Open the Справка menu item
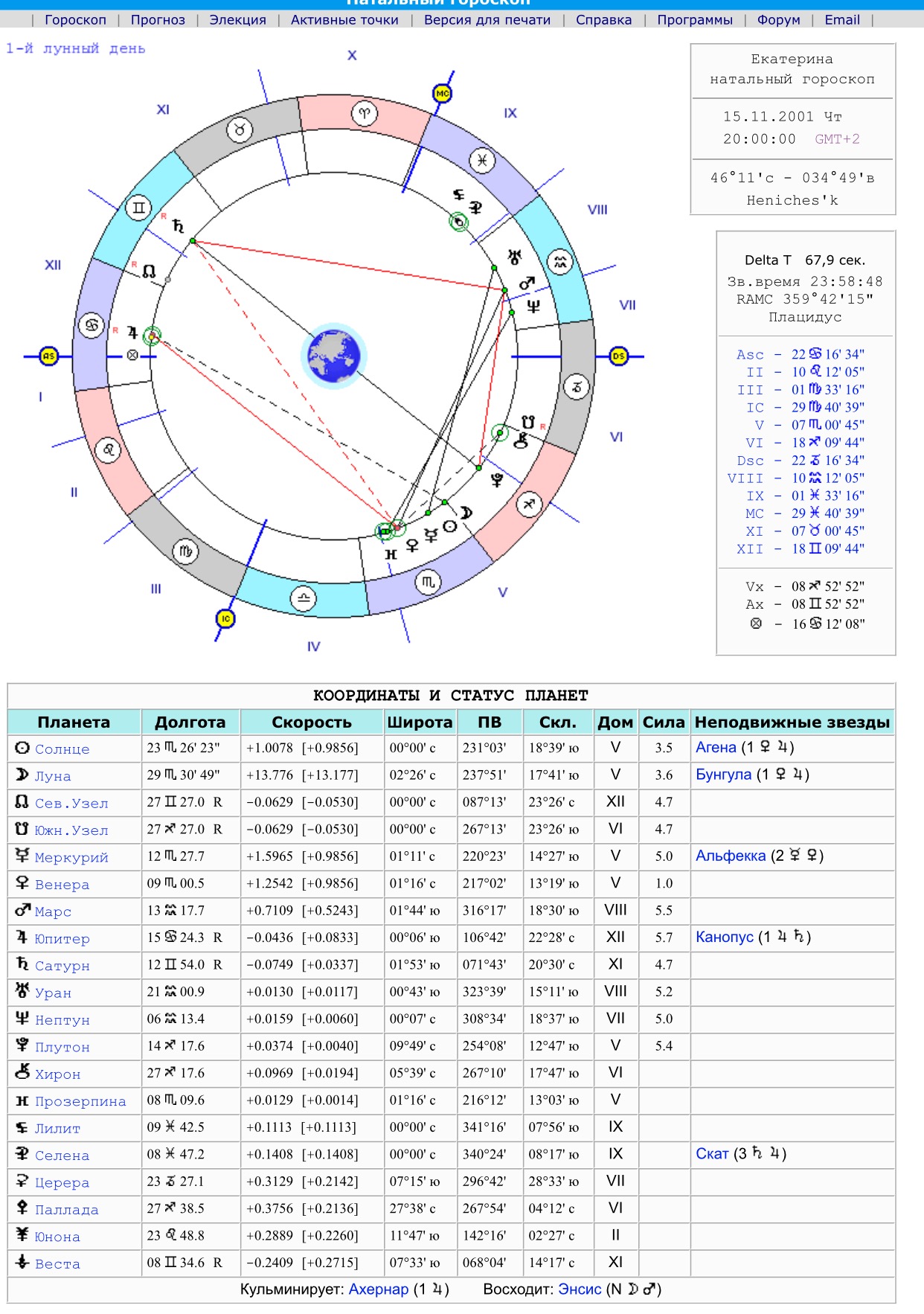The width and height of the screenshot is (924, 1314). tap(603, 20)
